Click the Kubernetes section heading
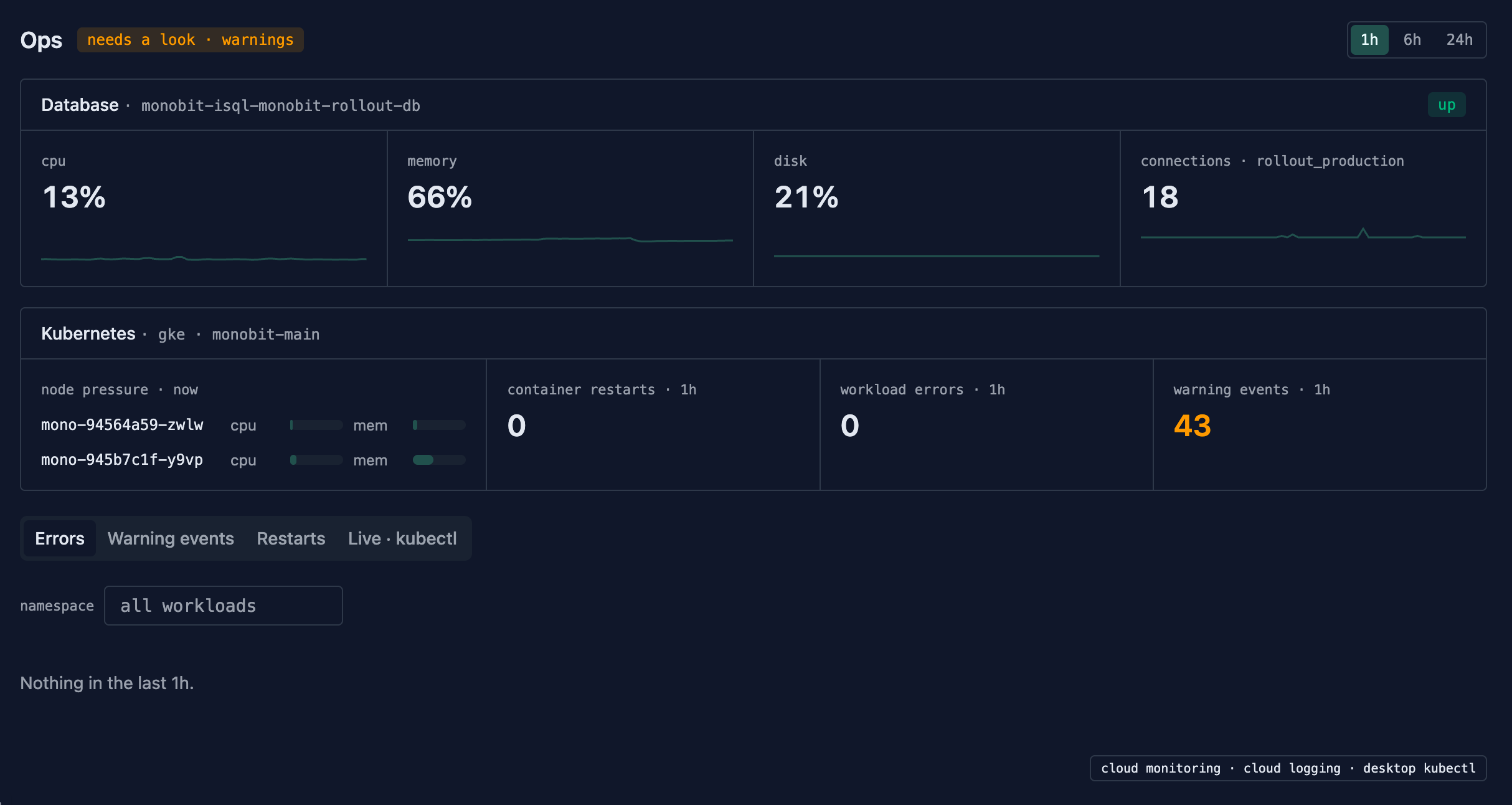The height and width of the screenshot is (805, 1512). (88, 333)
